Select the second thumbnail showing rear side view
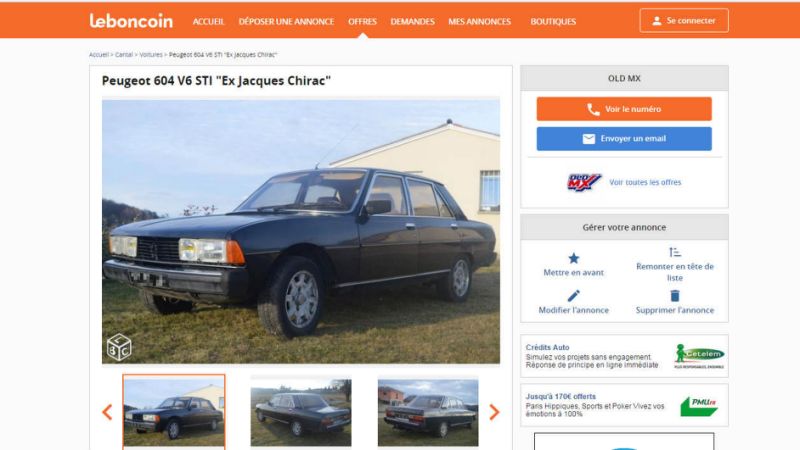Screen dimensions: 800x450 pyautogui.click(x=301, y=412)
